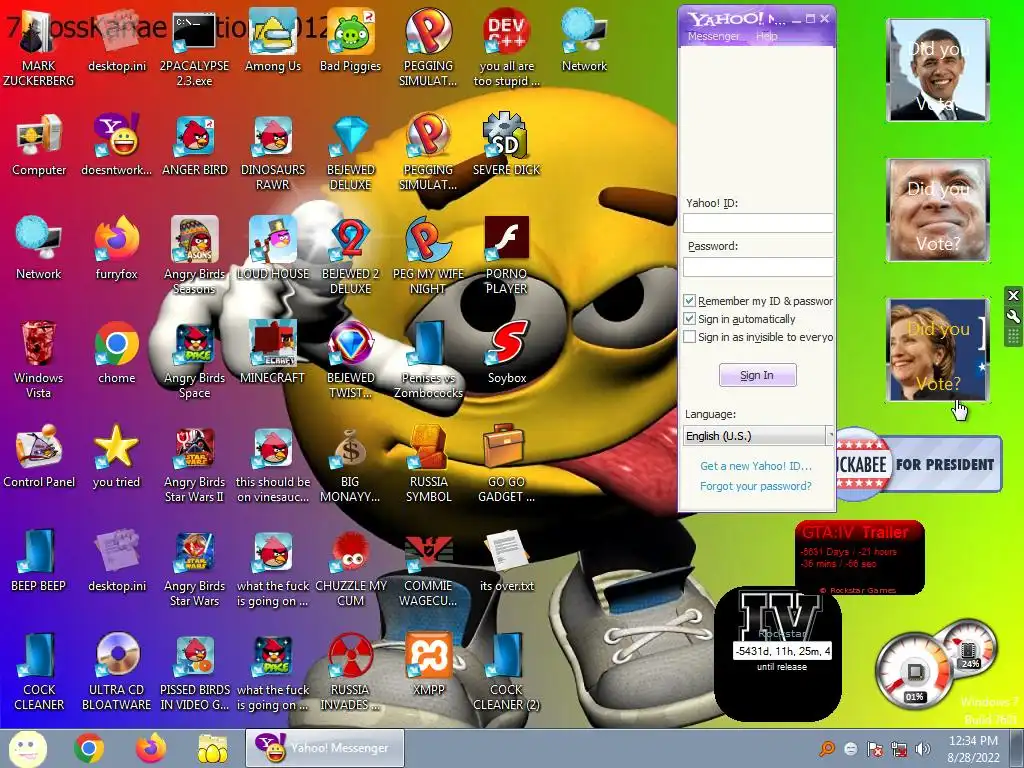Select the doesntwork... Yahoo smiley icon
This screenshot has width=1024, height=768.
[x=117, y=146]
